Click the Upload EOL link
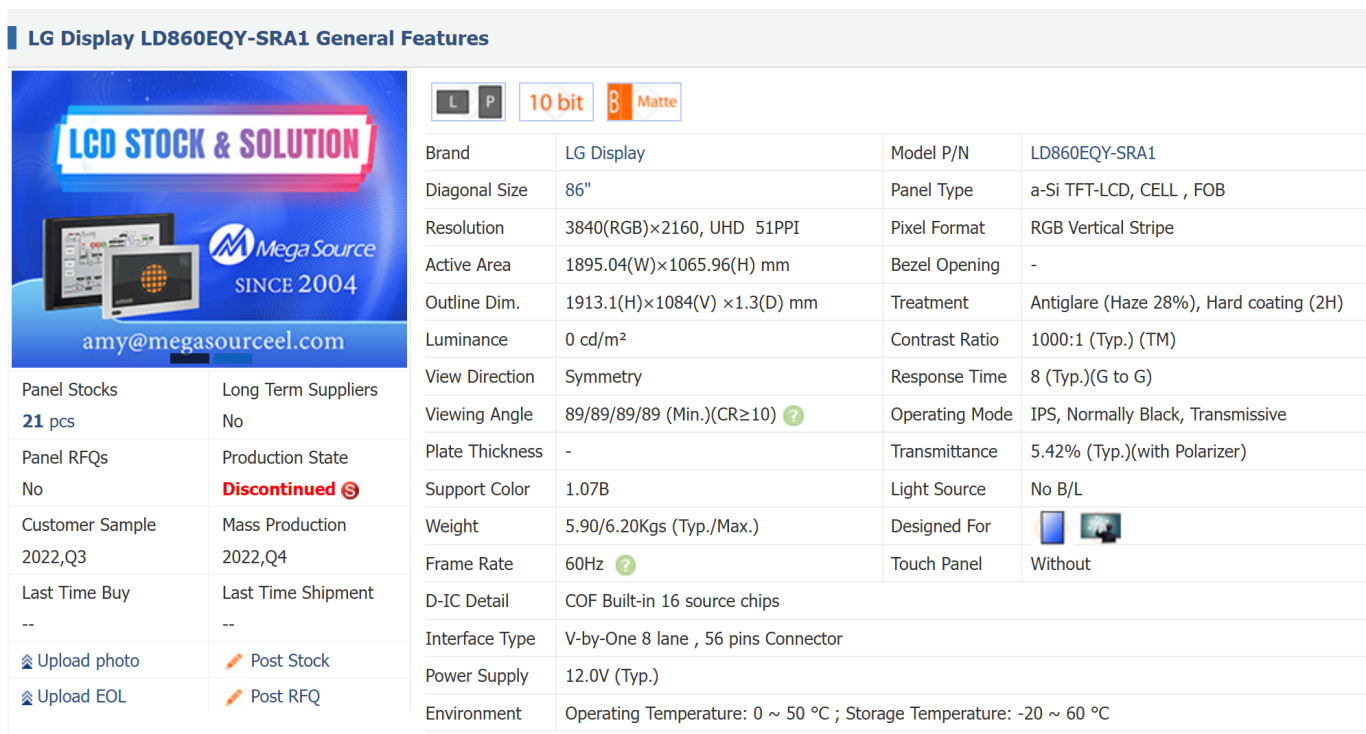 pos(82,697)
